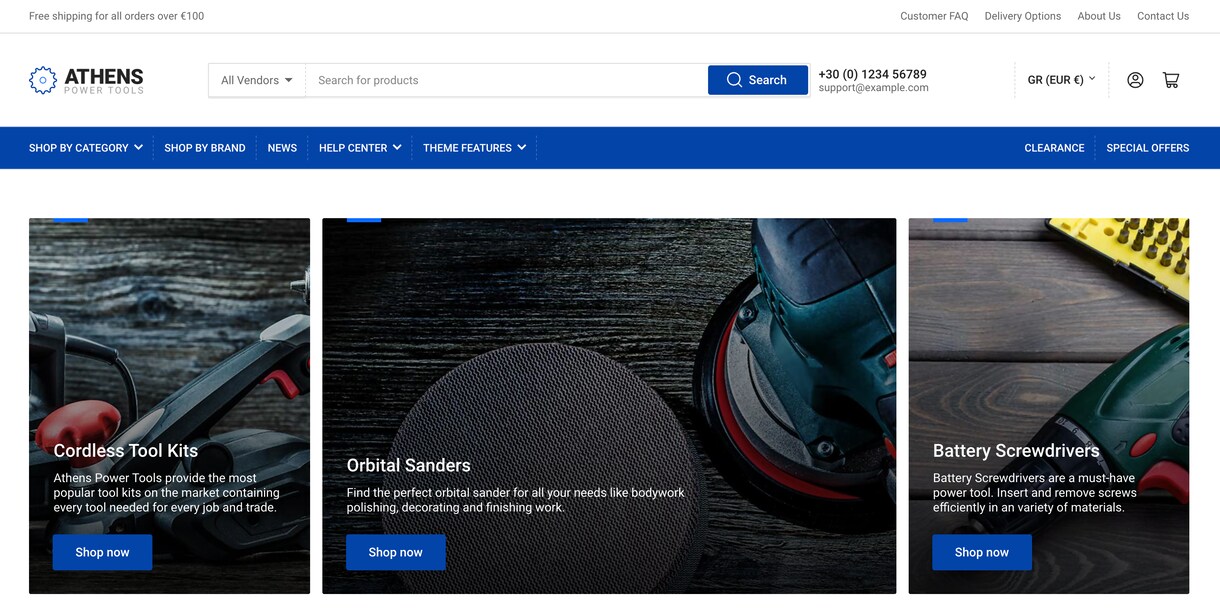This screenshot has width=1220, height=612.
Task: Open the shopping cart icon
Action: (1171, 80)
